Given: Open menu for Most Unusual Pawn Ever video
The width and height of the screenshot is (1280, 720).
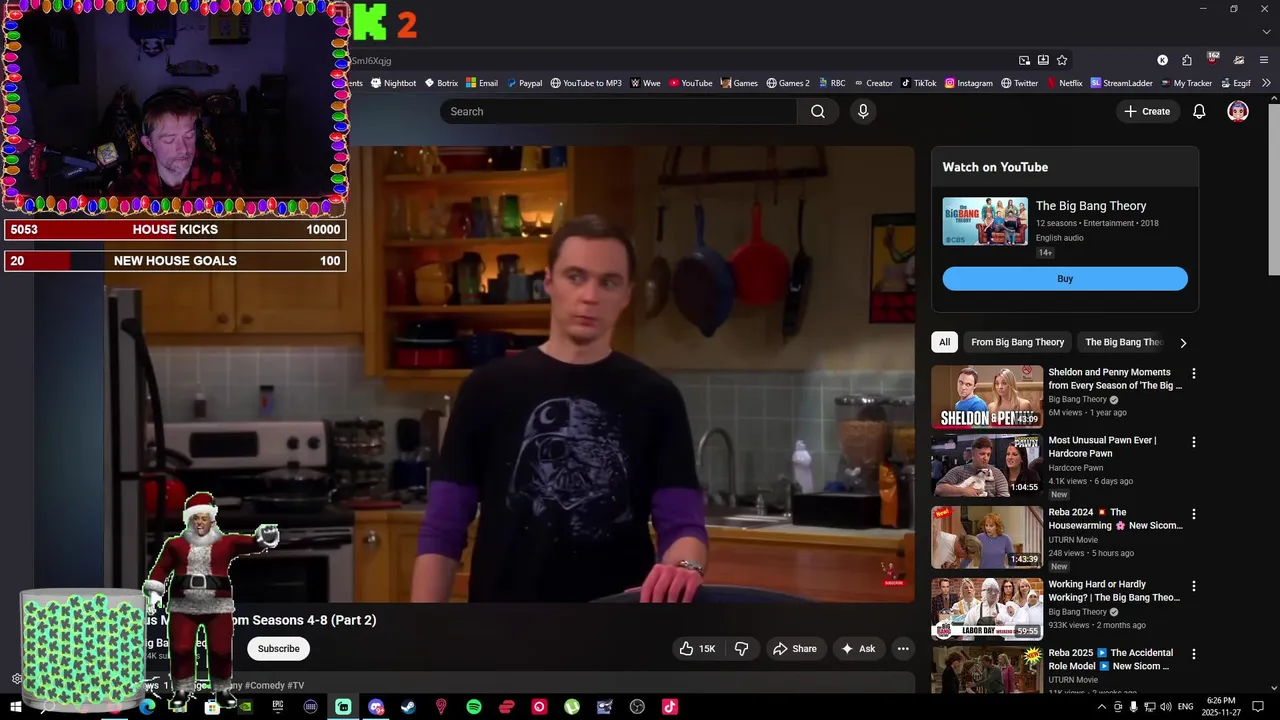Looking at the screenshot, I should tap(1193, 442).
